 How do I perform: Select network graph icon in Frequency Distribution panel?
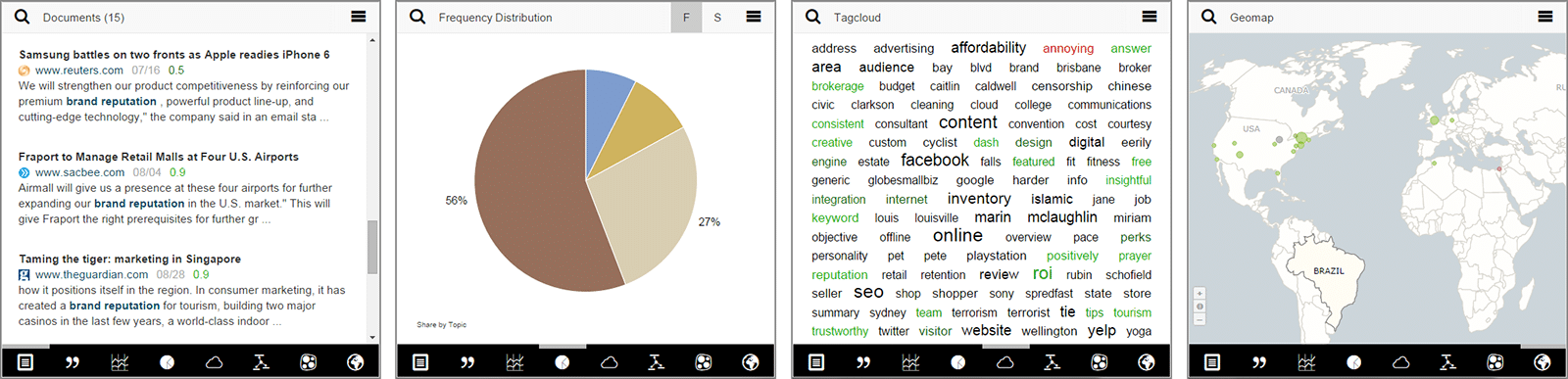click(656, 362)
